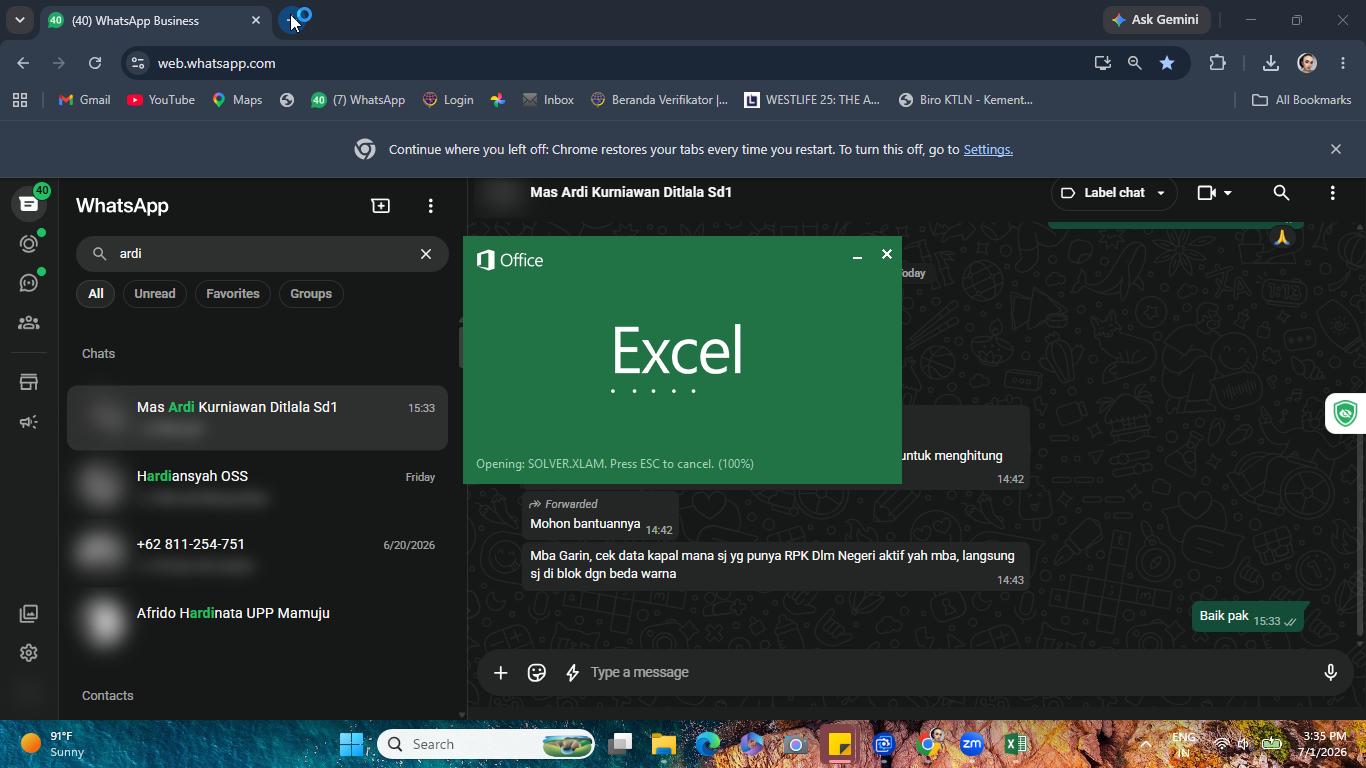The height and width of the screenshot is (768, 1366).
Task: Open the emoji picker
Action: 537,672
